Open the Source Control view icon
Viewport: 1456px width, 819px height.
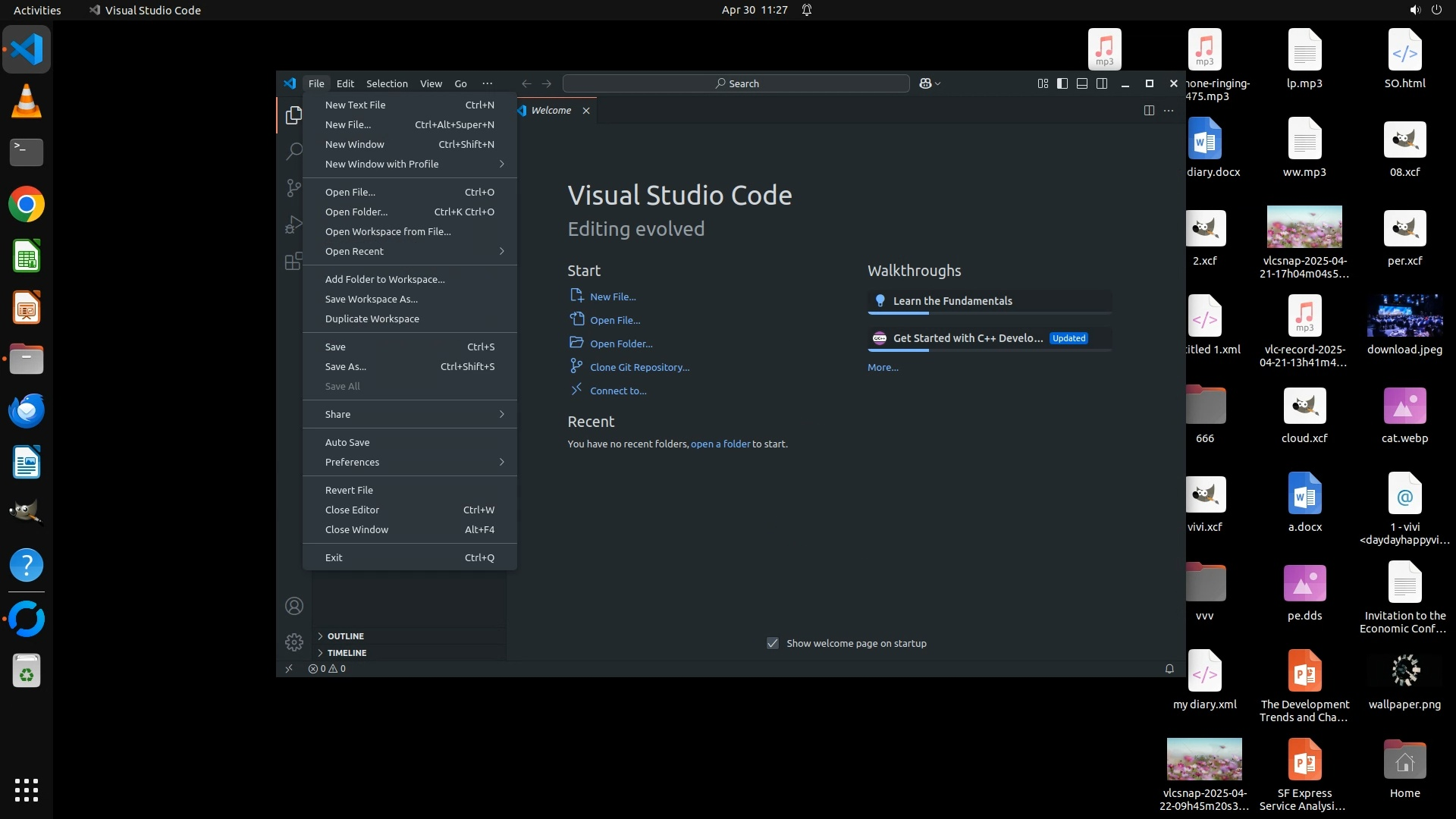(x=293, y=188)
